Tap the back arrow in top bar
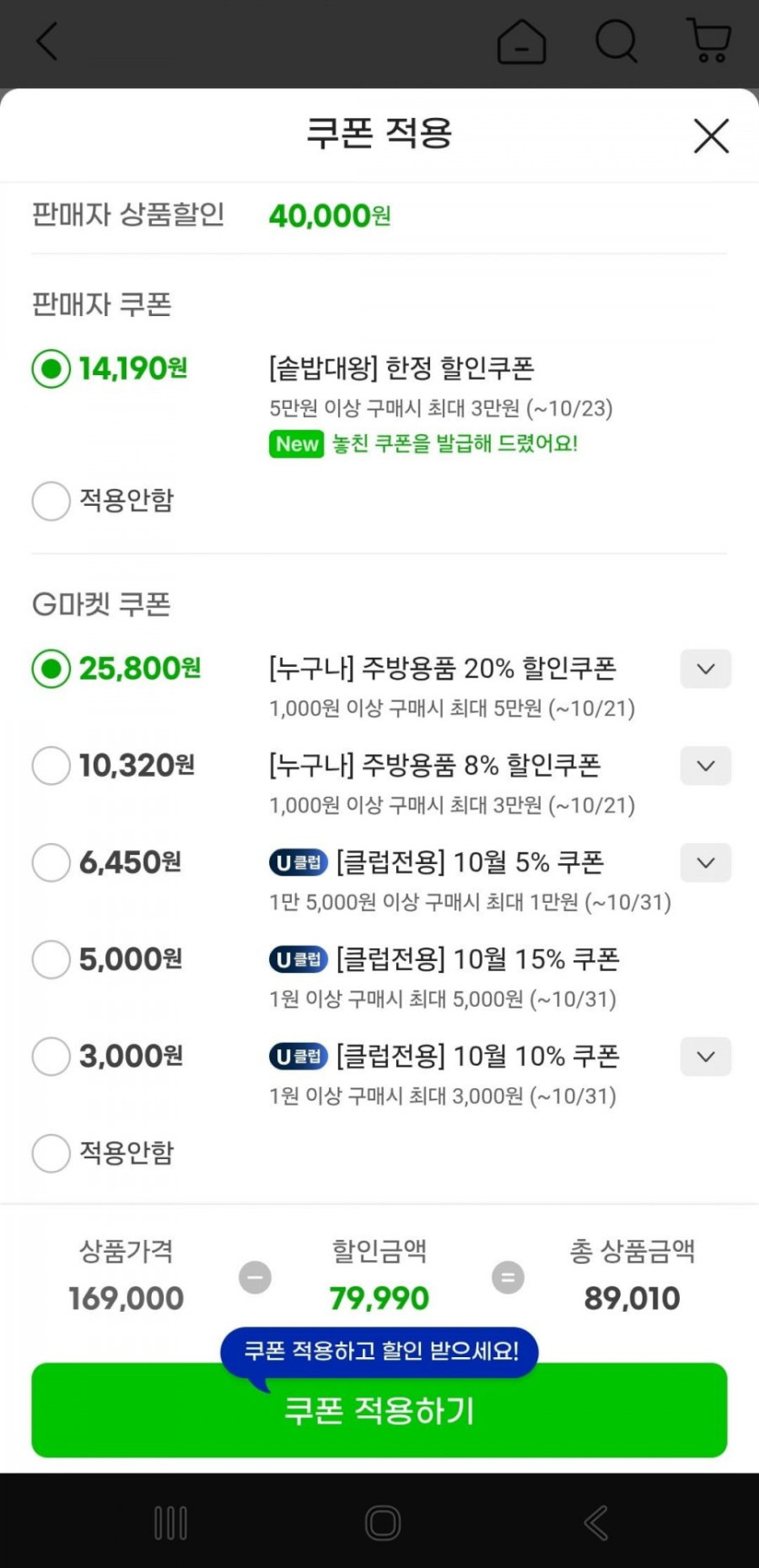This screenshot has height=1568, width=759. click(47, 42)
